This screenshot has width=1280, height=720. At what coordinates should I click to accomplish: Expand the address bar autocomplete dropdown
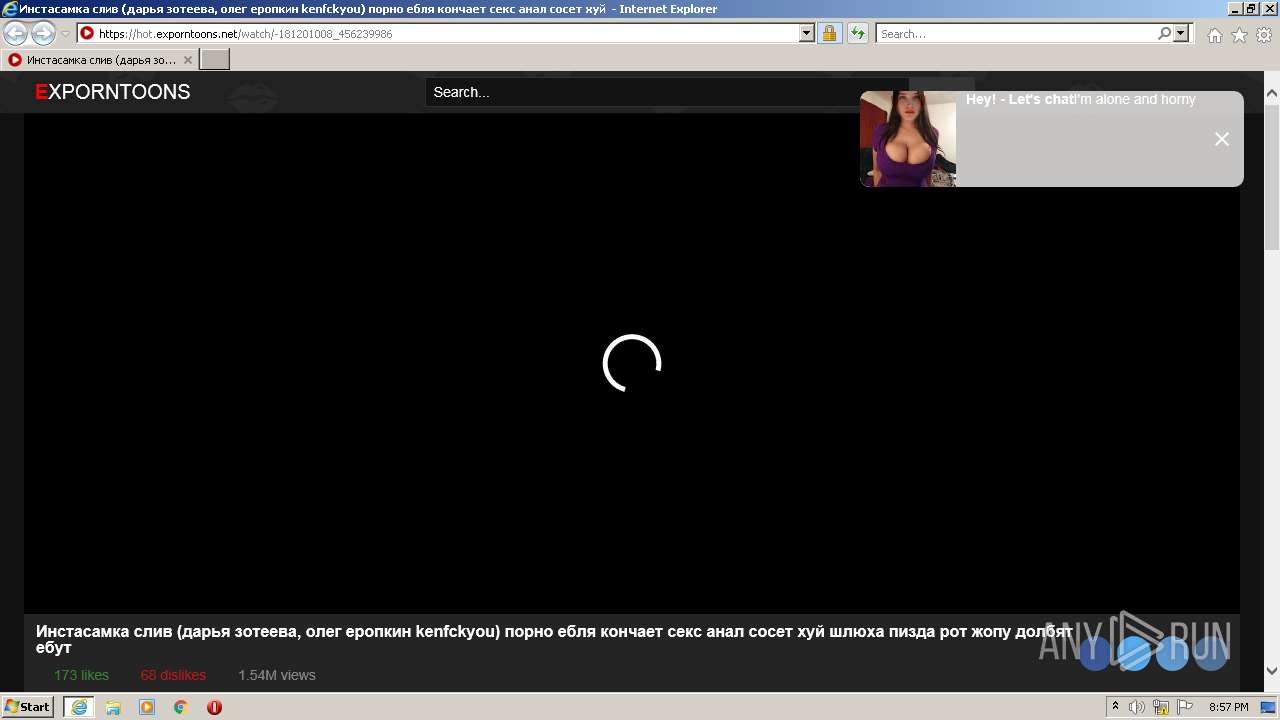(807, 34)
